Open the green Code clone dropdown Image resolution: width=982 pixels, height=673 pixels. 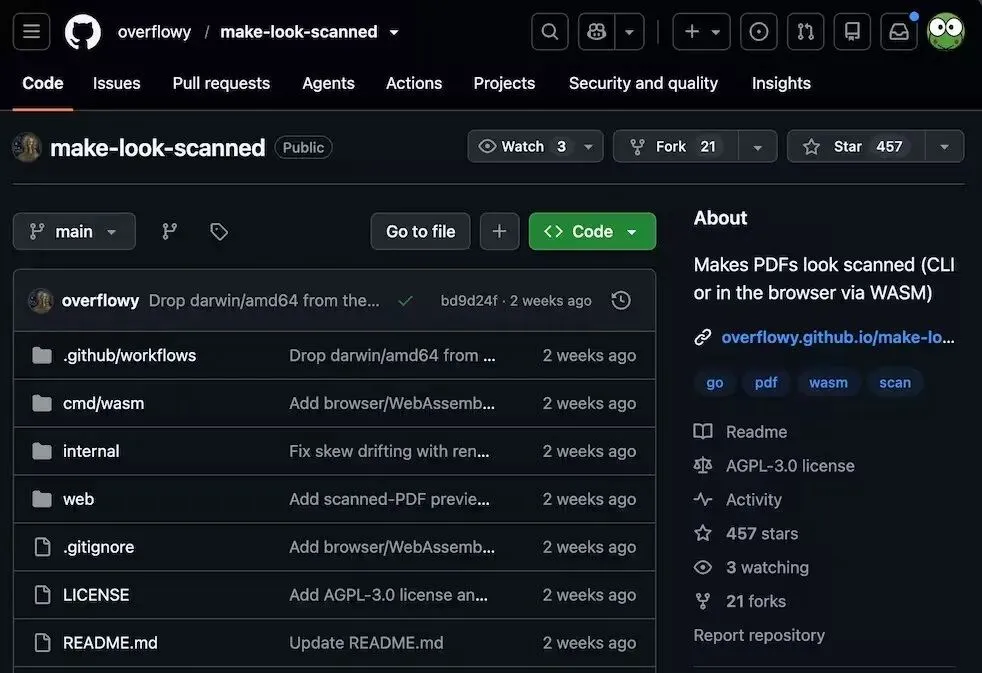[592, 232]
